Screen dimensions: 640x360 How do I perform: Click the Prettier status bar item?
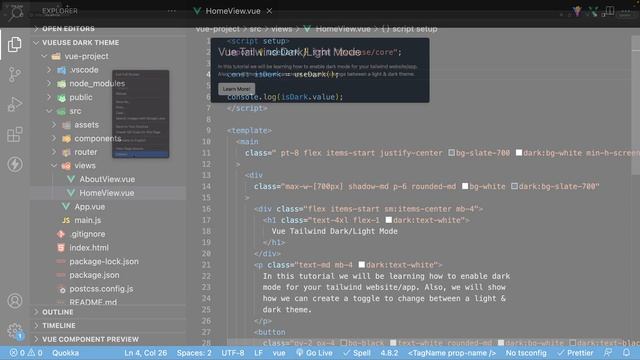coord(576,353)
